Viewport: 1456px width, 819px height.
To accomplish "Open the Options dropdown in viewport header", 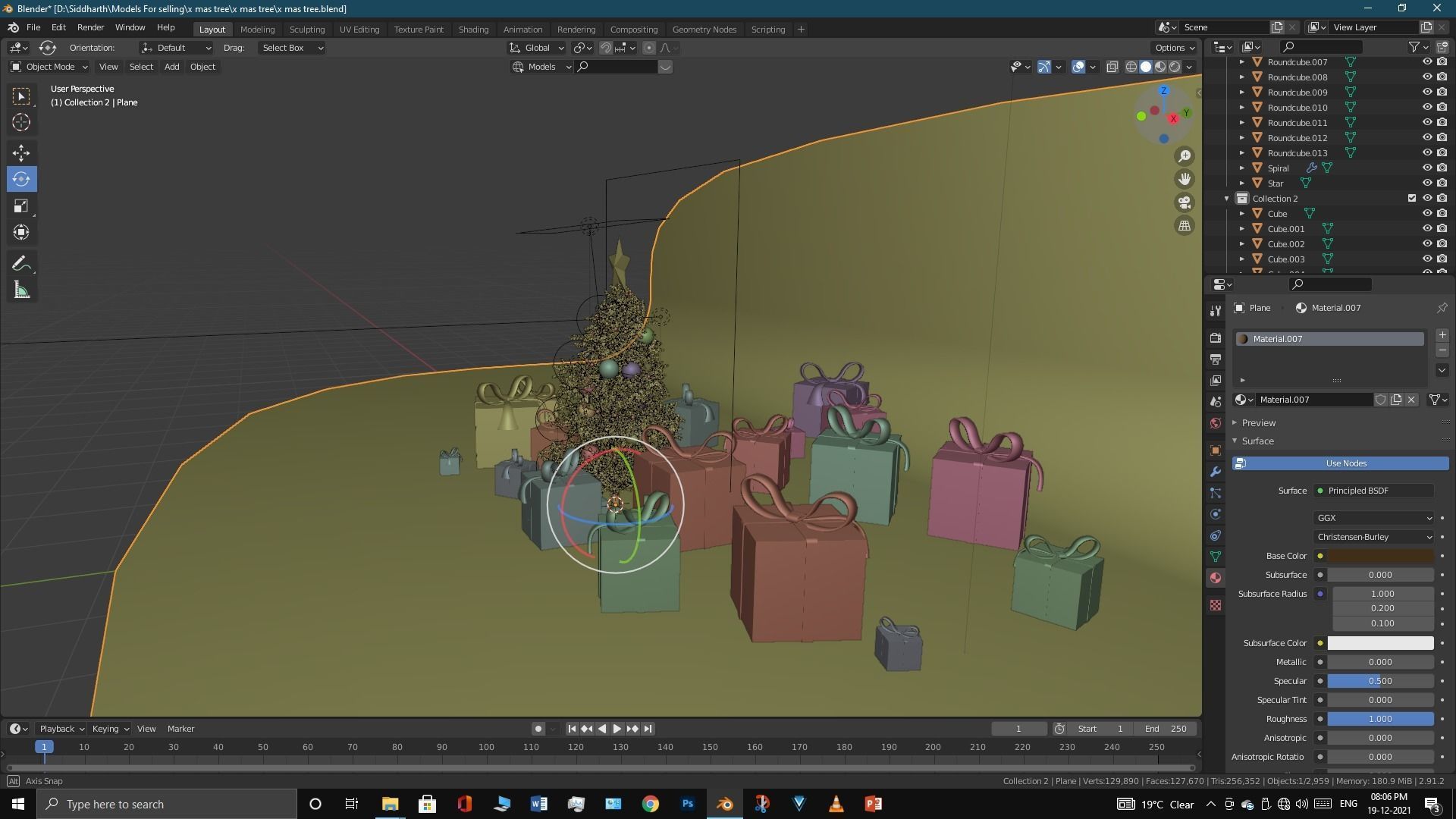I will click(x=1175, y=48).
